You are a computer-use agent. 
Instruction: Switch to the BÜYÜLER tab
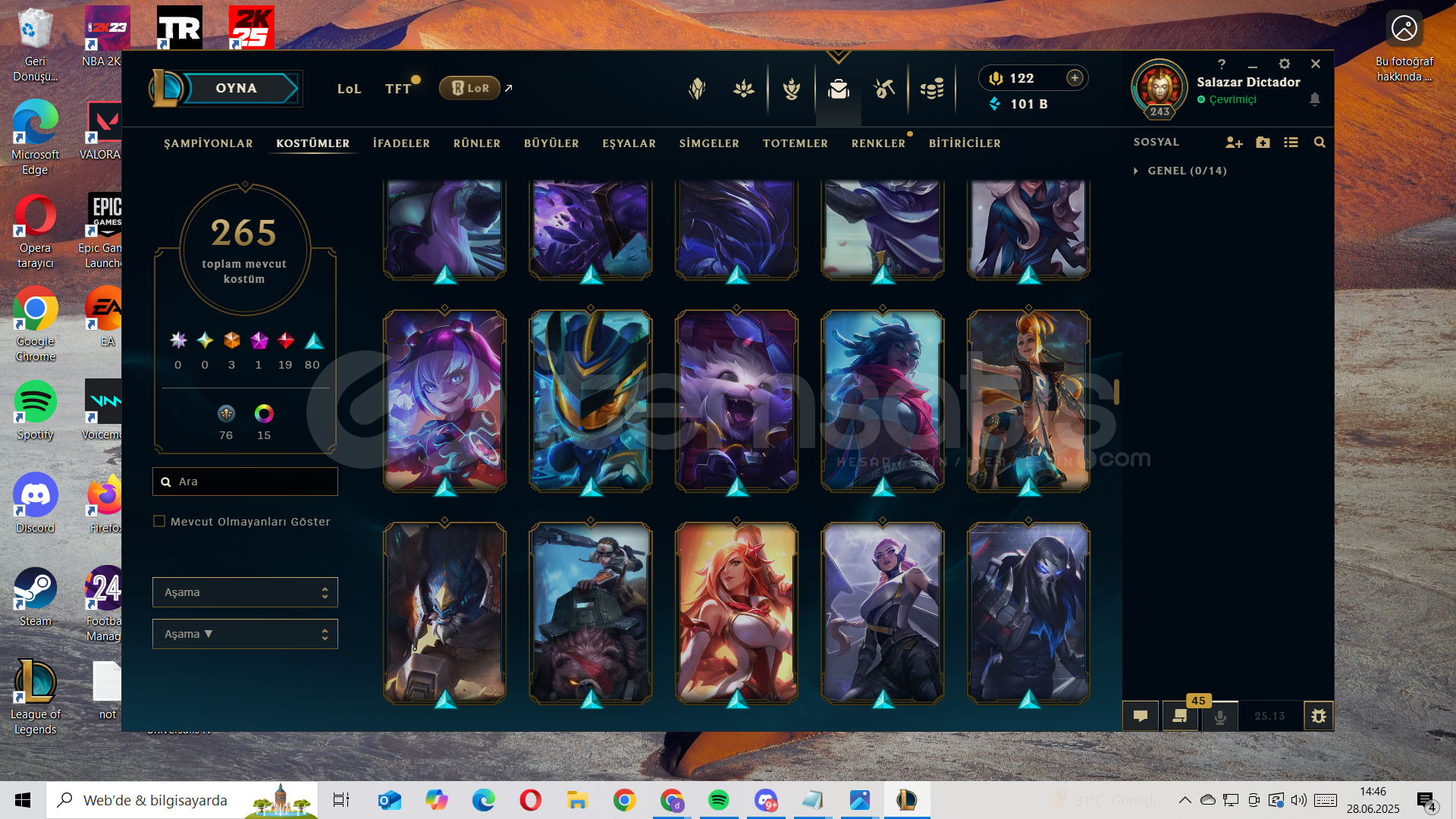click(x=551, y=143)
